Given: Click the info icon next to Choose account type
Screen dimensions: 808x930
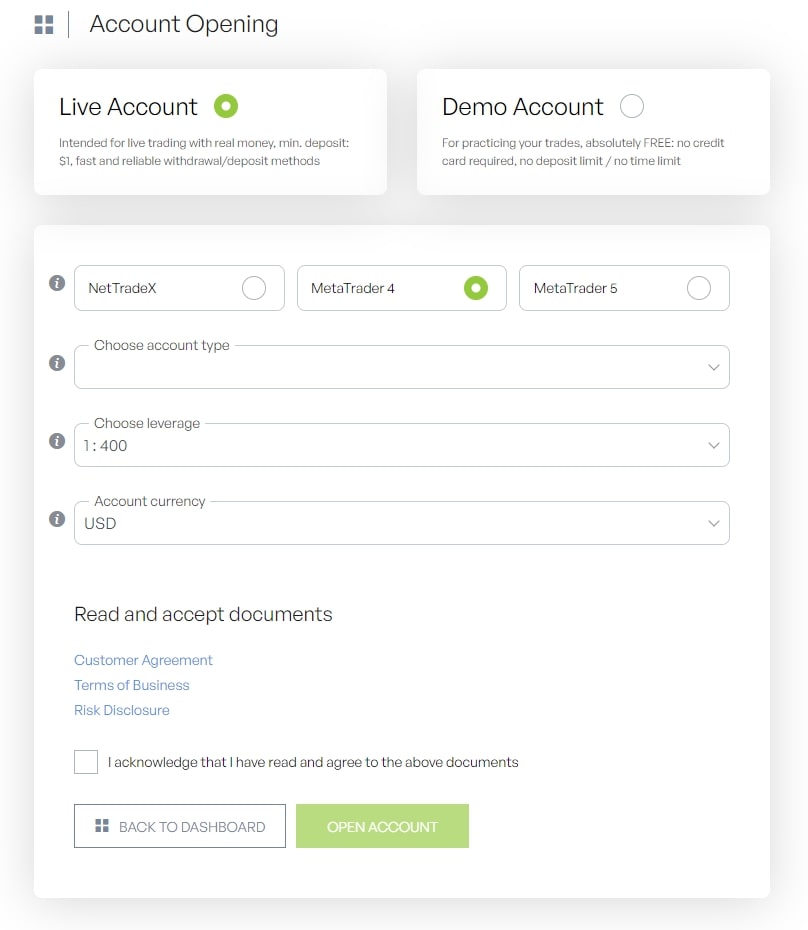Looking at the screenshot, I should click(57, 363).
